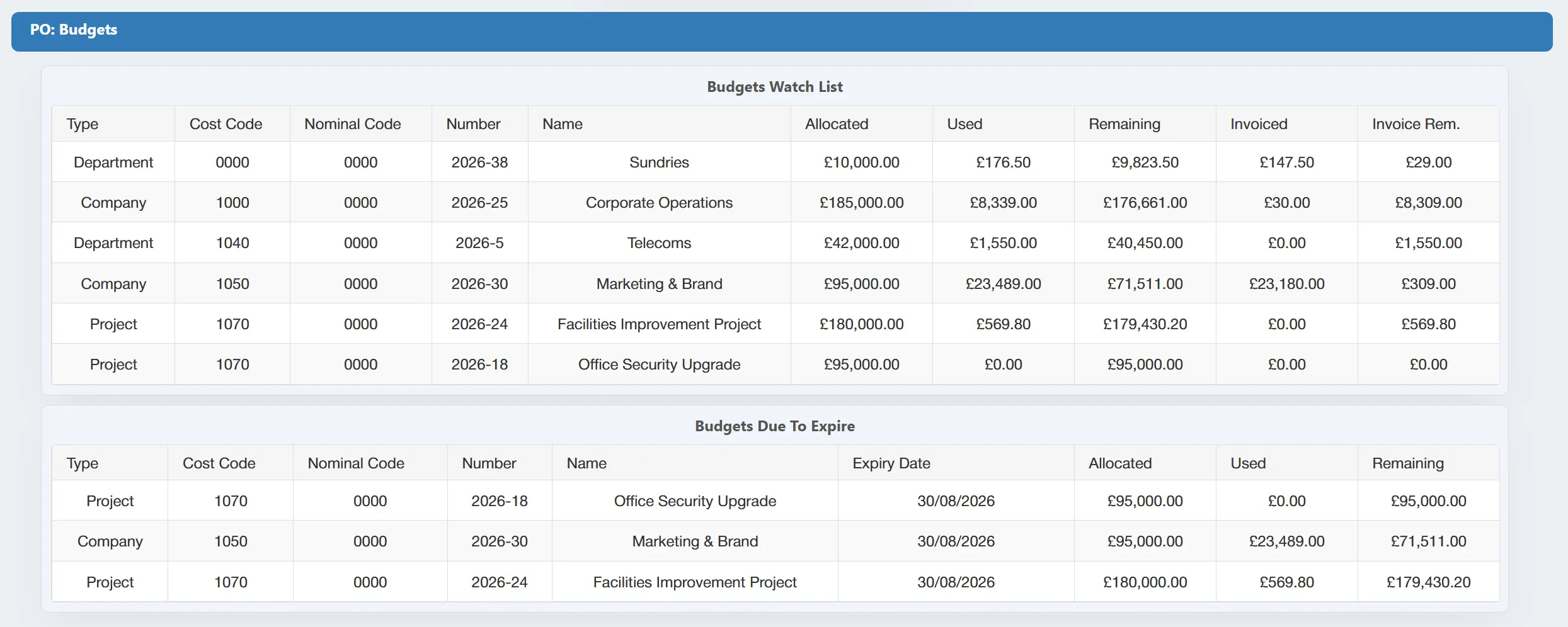Click the £40,450.00 remaining amount
Screen dimensions: 1568x627
(1145, 243)
